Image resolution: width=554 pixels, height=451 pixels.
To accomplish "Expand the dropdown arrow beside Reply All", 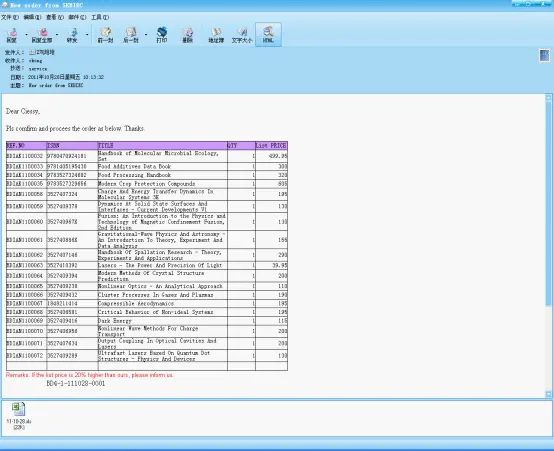I will pyautogui.click(x=57, y=35).
